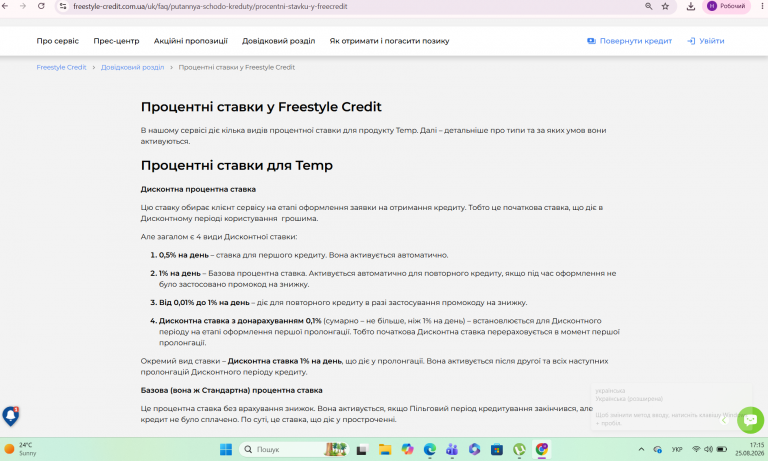Click the Дисконтна процентна ставка subheading

(x=198, y=189)
